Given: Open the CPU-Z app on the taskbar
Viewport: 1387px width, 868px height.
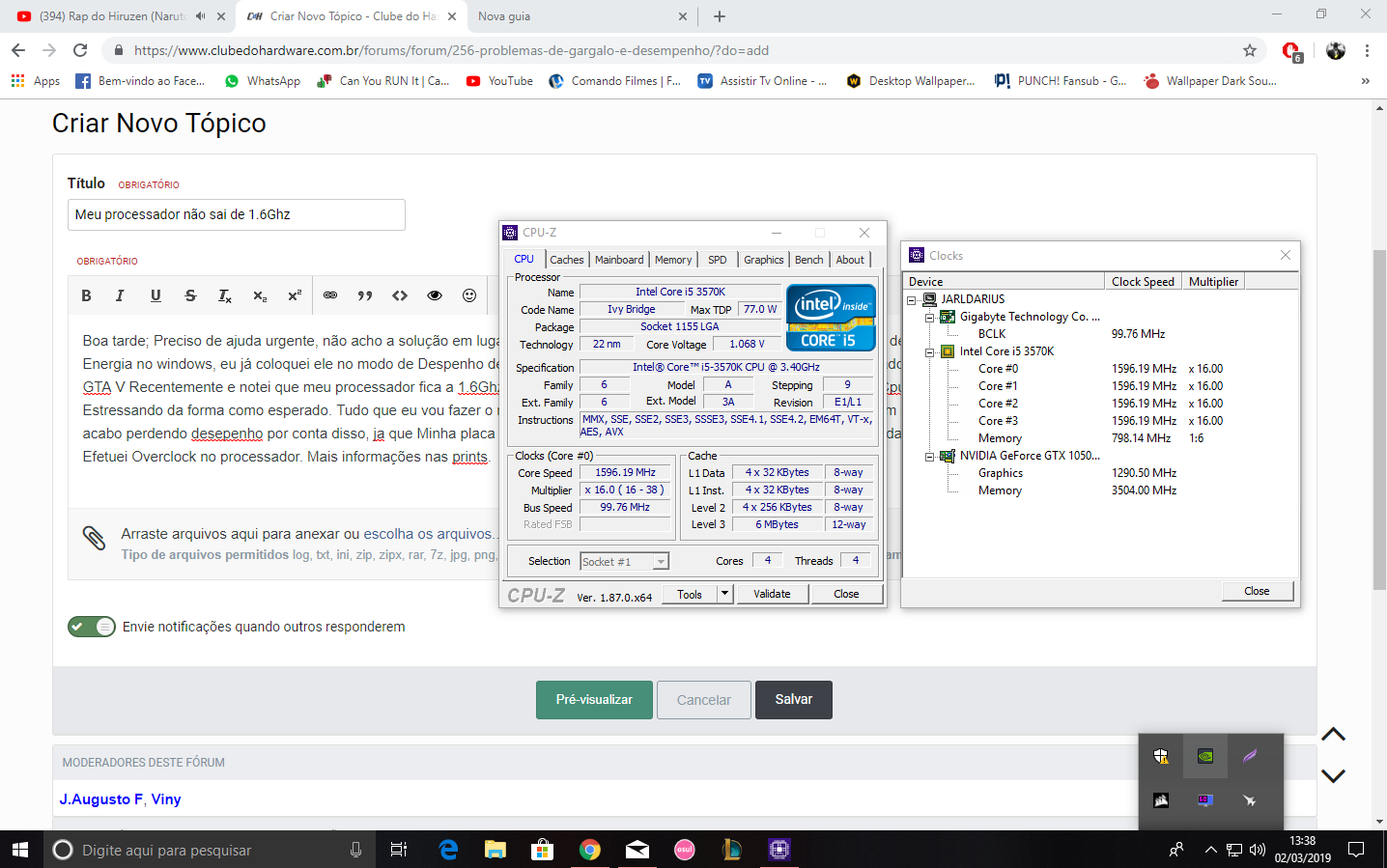Looking at the screenshot, I should click(x=779, y=850).
